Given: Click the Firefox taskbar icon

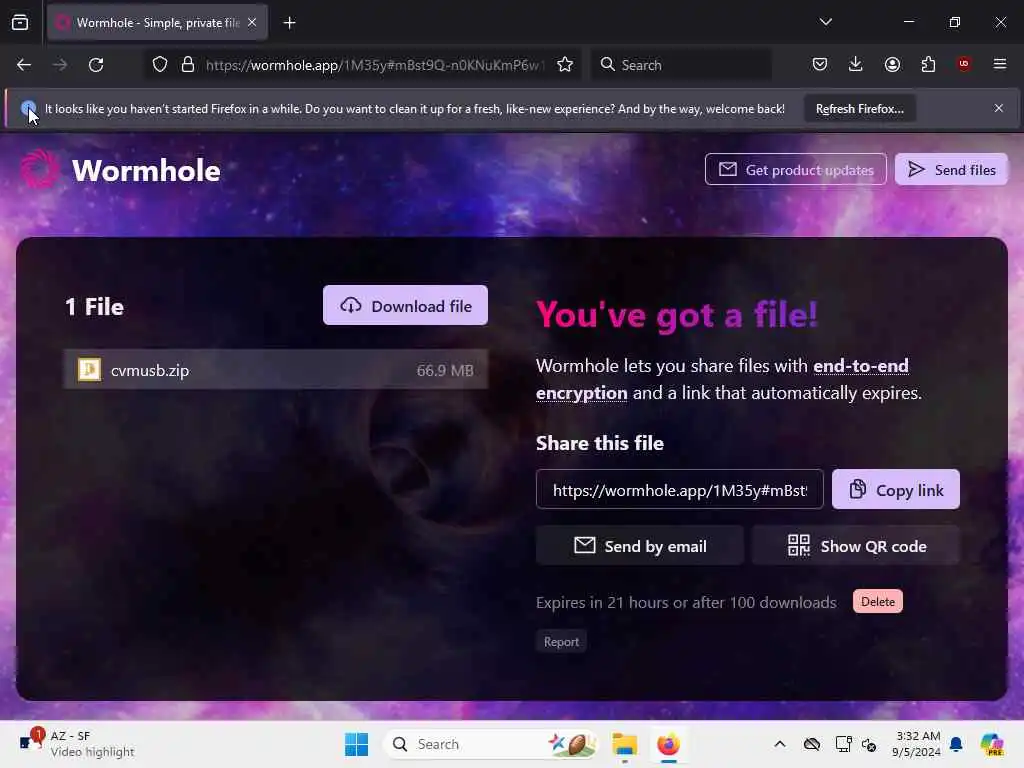Looking at the screenshot, I should 668,744.
